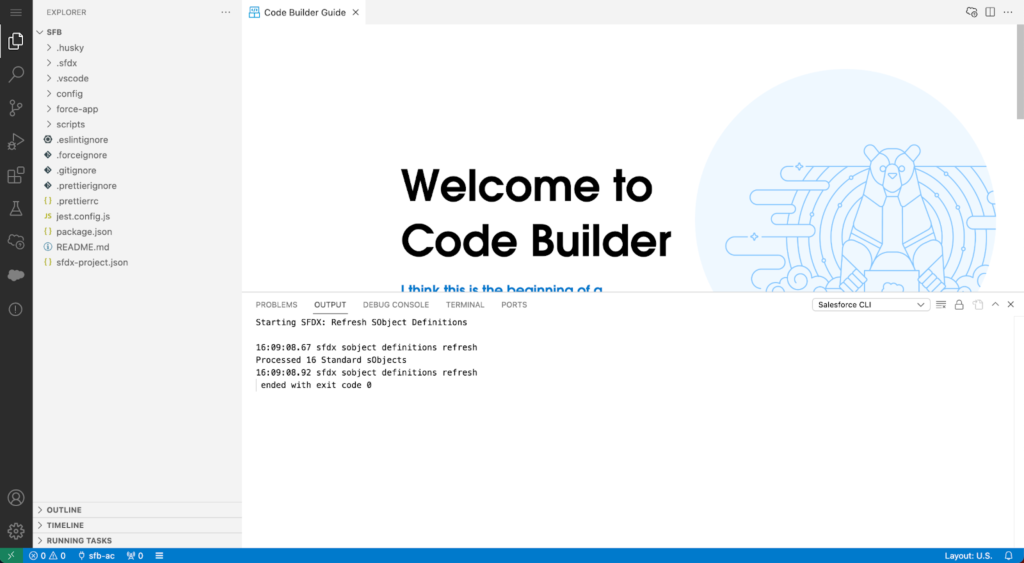The image size is (1024, 563).
Task: Open the Source Control view
Action: pos(16,108)
